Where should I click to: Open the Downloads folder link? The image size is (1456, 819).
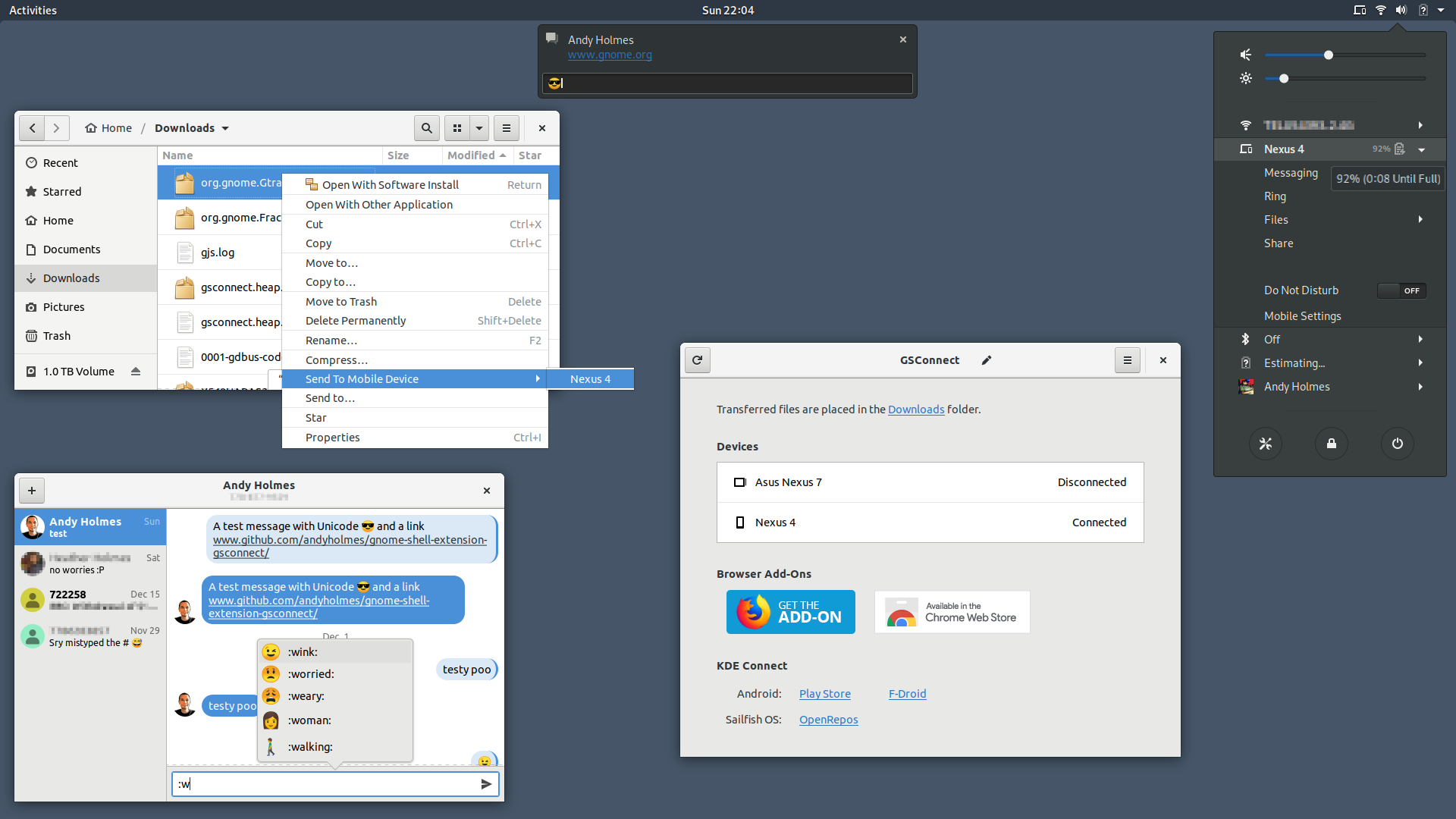pyautogui.click(x=916, y=408)
